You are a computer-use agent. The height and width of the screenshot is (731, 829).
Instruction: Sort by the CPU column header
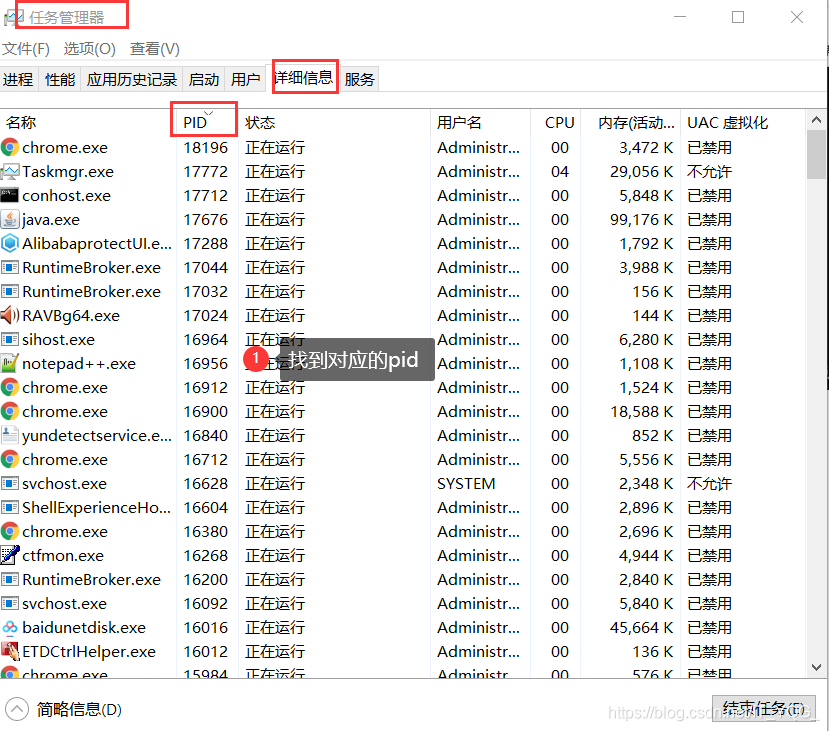tap(555, 123)
